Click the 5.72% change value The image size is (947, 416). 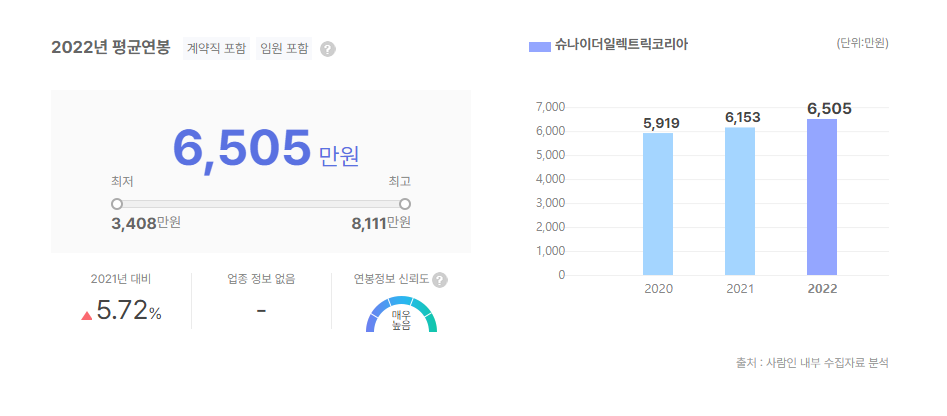(x=129, y=312)
